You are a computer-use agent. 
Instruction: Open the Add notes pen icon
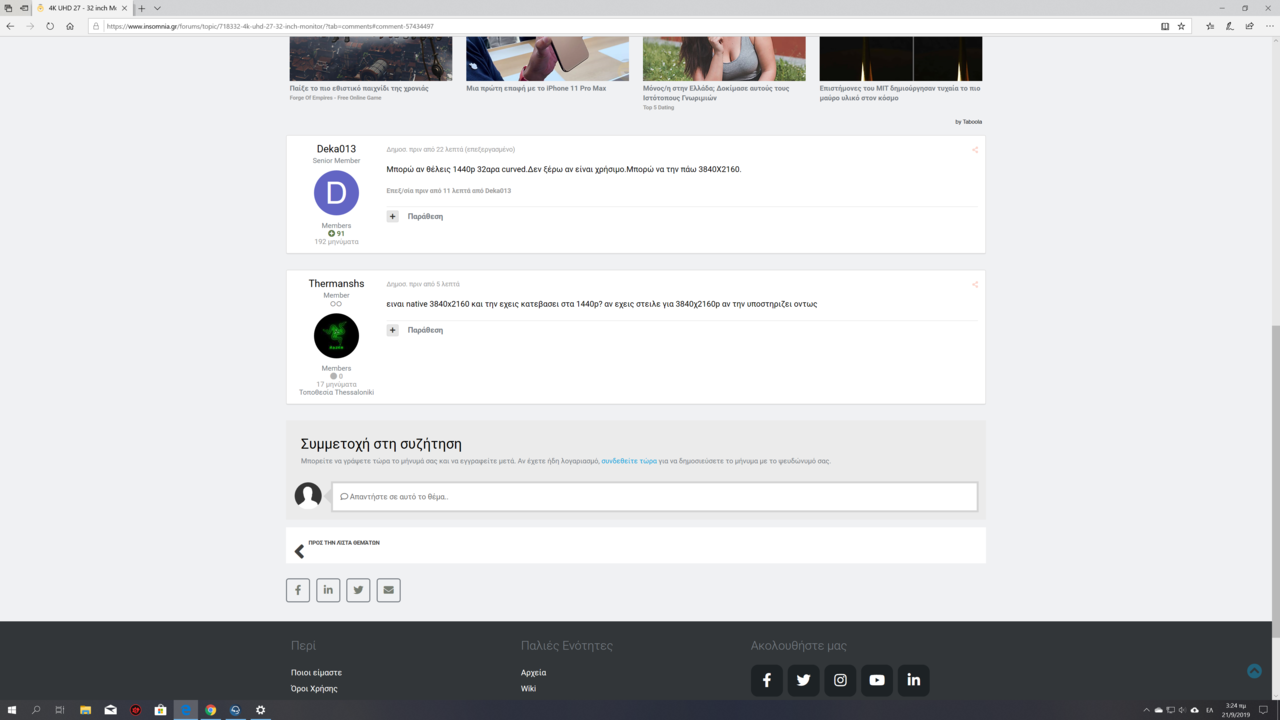tap(1230, 26)
